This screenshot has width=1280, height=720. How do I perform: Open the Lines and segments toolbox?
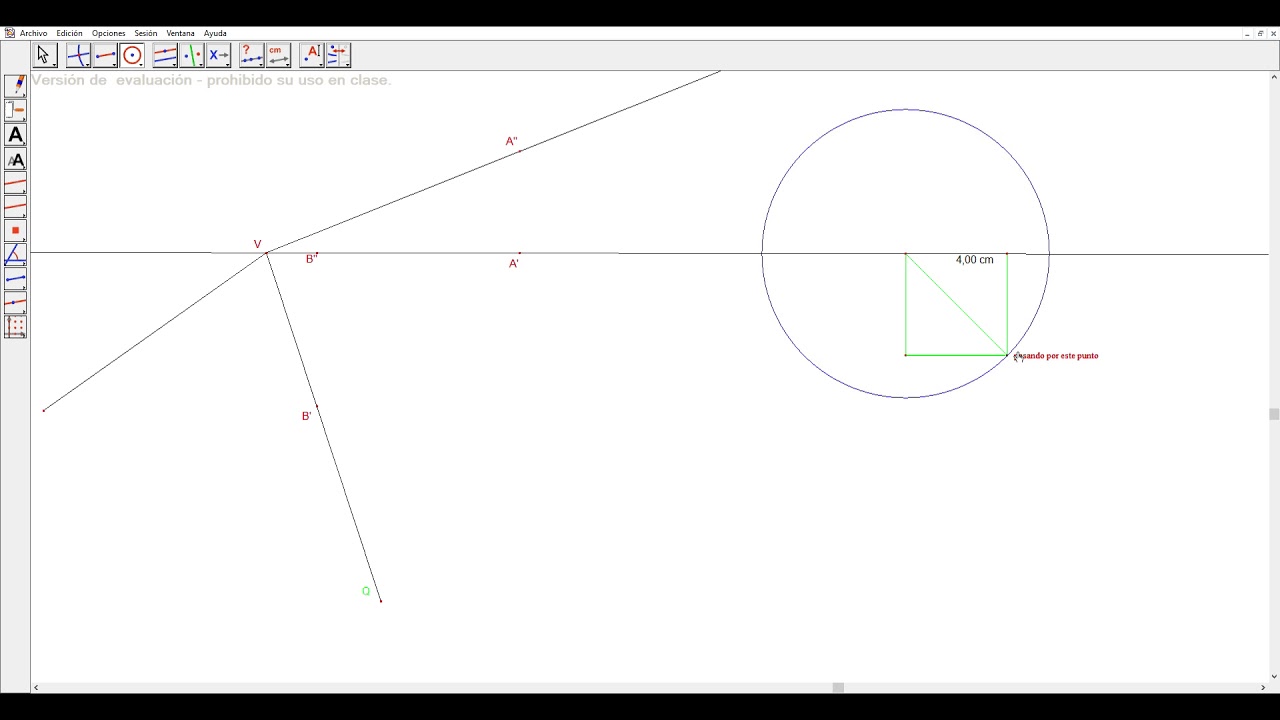point(105,55)
